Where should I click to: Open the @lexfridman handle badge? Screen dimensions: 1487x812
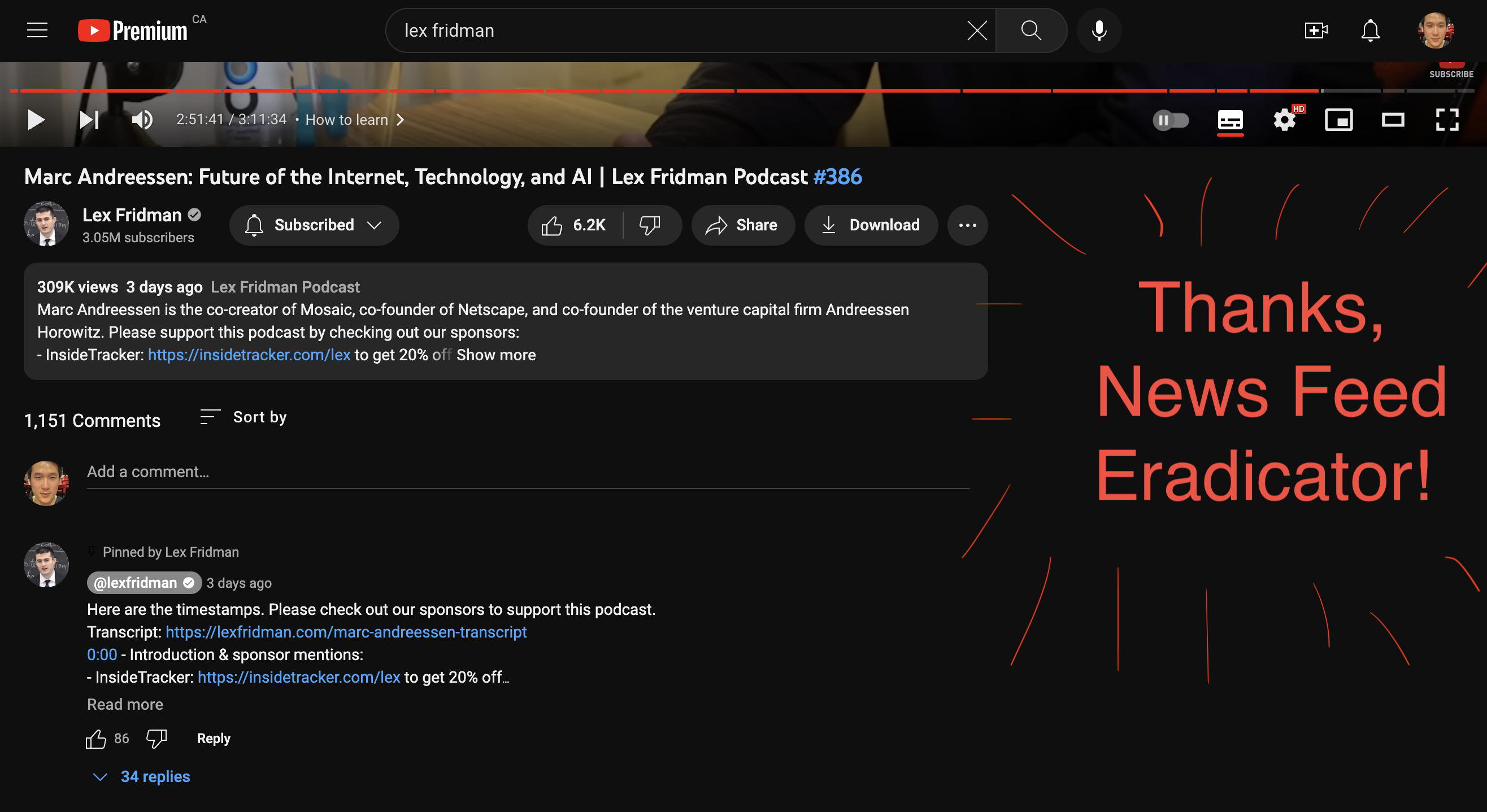coord(144,583)
